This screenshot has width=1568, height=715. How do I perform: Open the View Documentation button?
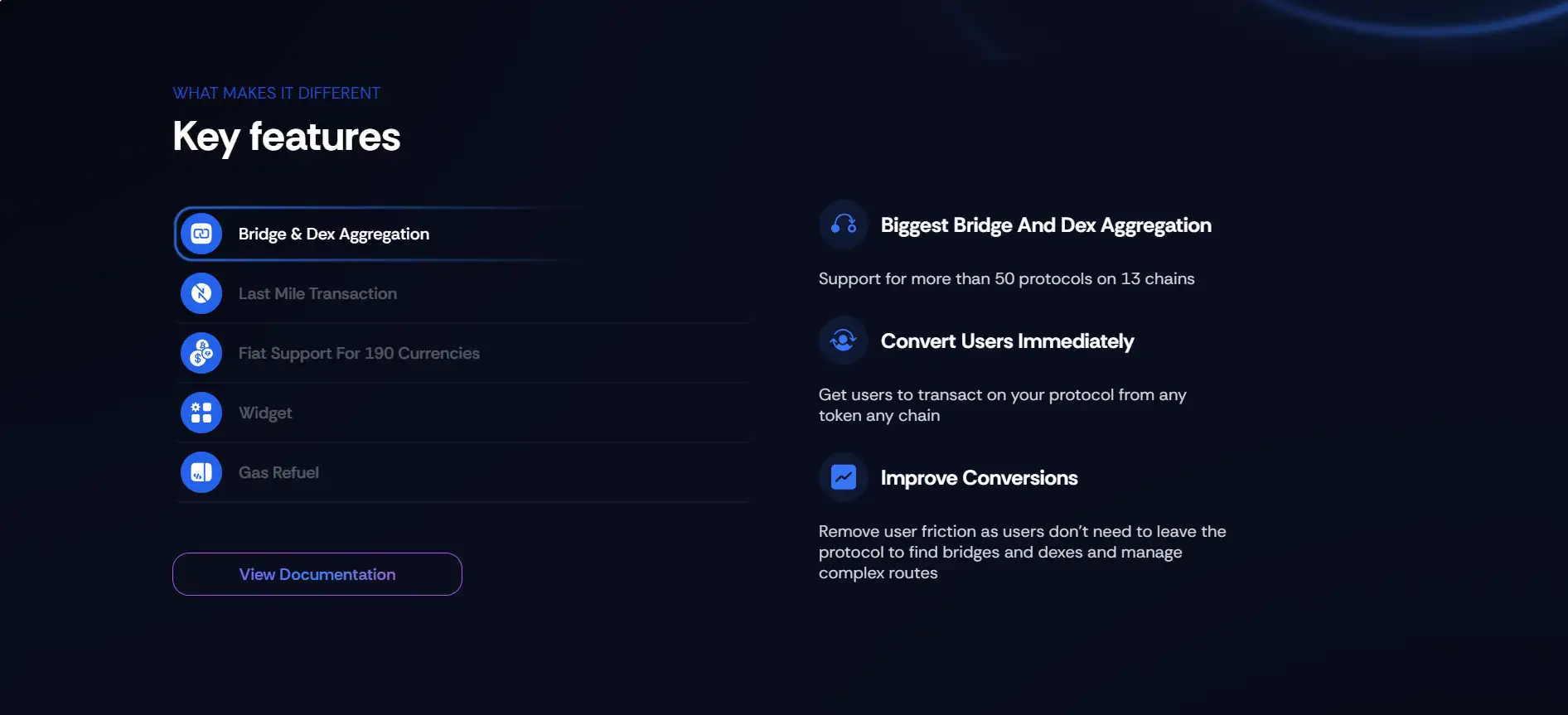click(317, 574)
